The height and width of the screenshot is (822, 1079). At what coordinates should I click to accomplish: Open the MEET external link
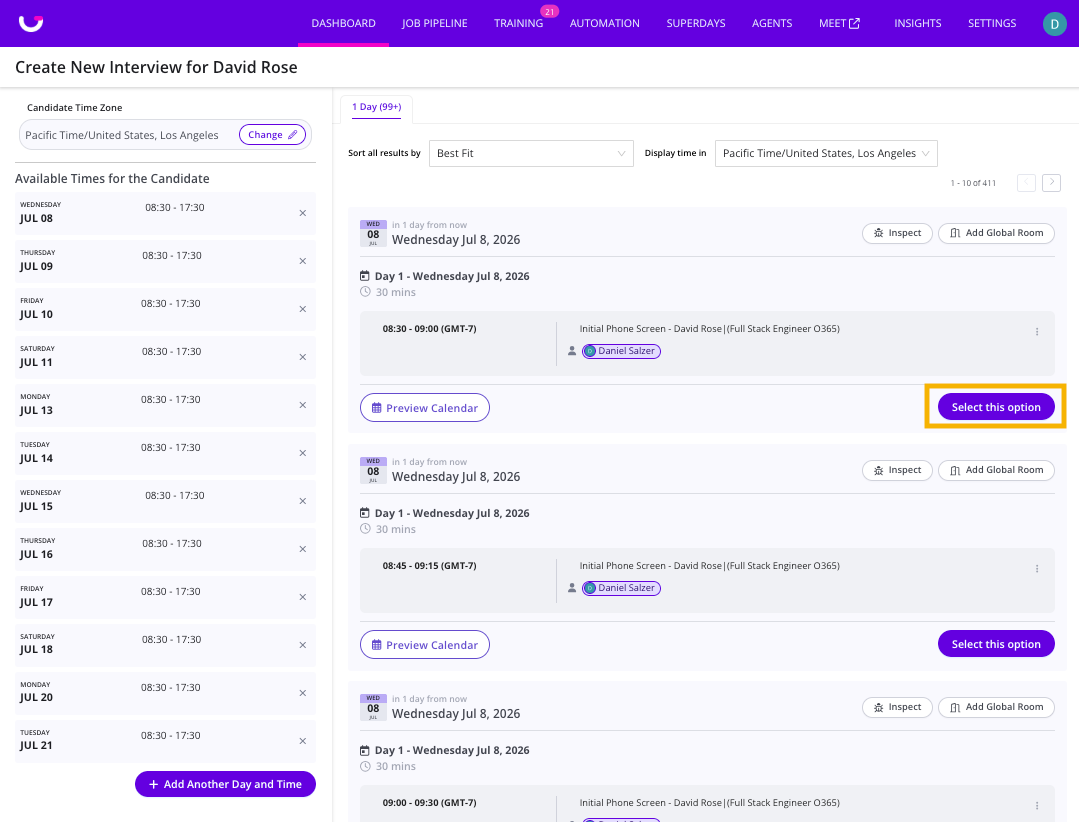point(840,23)
